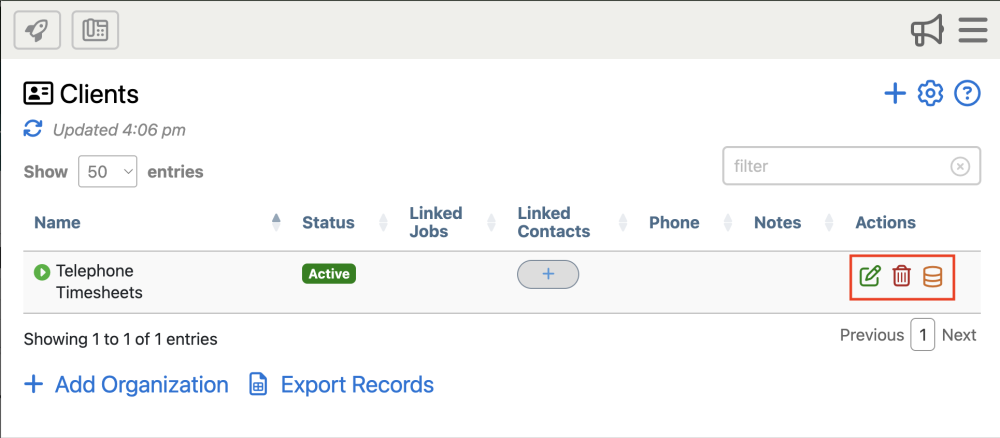1000x438 pixels.
Task: Sort table by Name column
Action: click(x=57, y=223)
